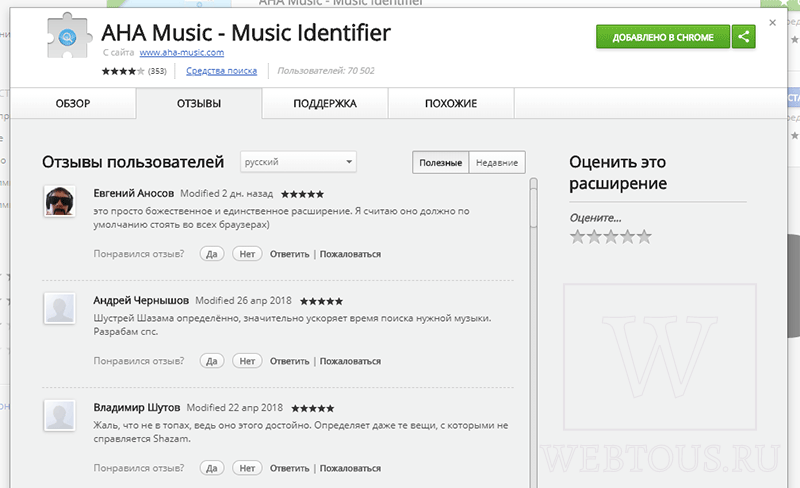Click "Нет" under Владимир Шутов's review

click(x=247, y=468)
